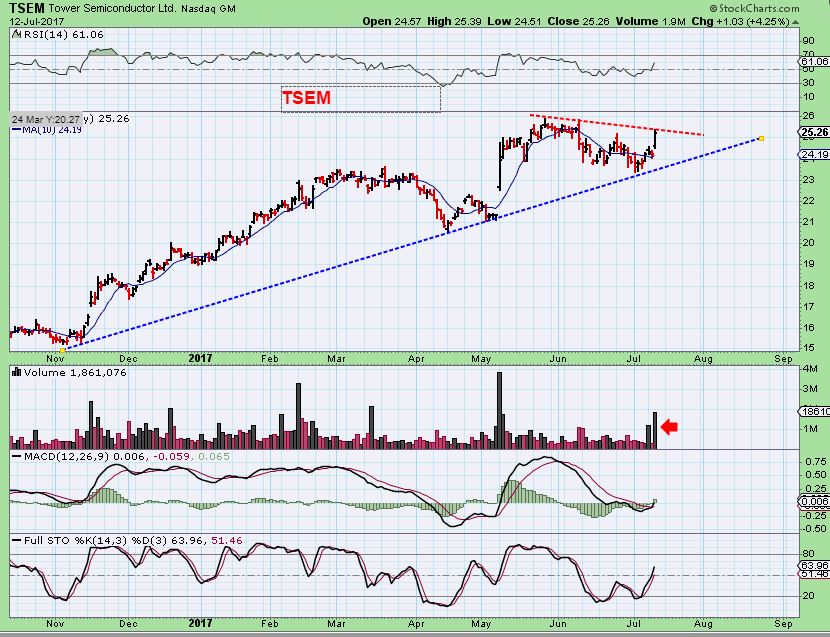Click the High 25.39 value
830x637 pixels.
pos(454,22)
